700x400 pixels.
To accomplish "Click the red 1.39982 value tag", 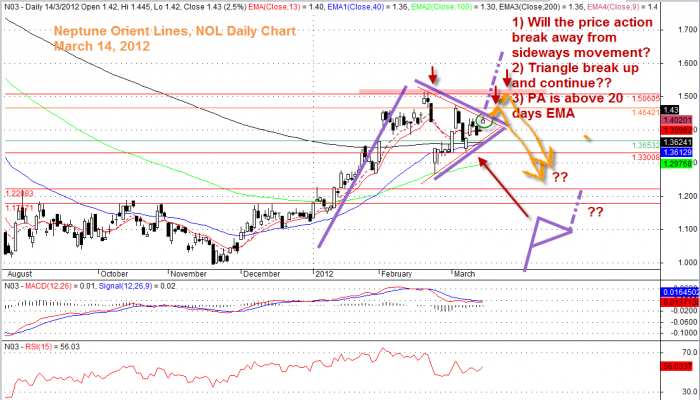I will click(677, 130).
